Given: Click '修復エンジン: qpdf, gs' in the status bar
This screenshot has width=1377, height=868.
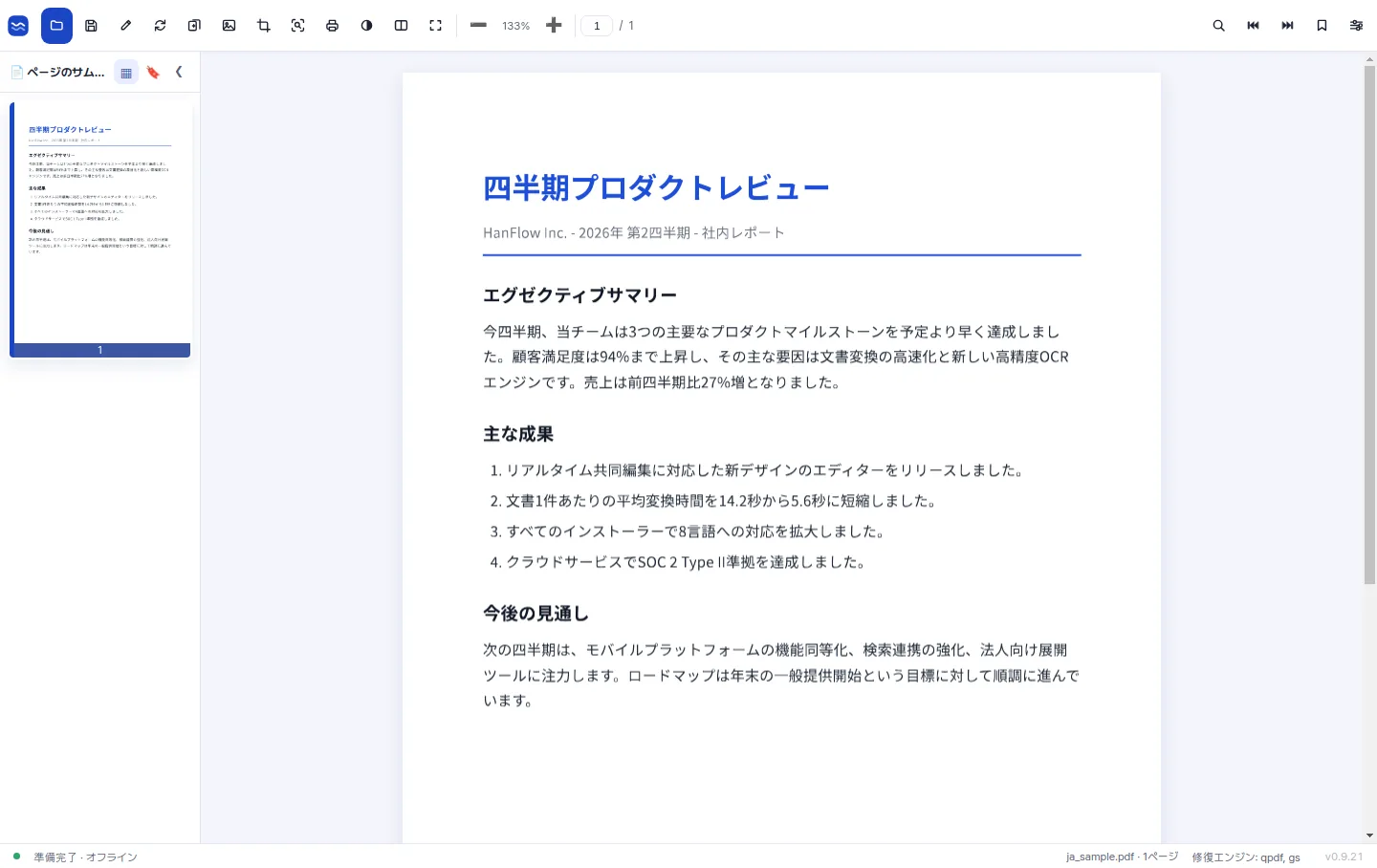Looking at the screenshot, I should [1246, 857].
